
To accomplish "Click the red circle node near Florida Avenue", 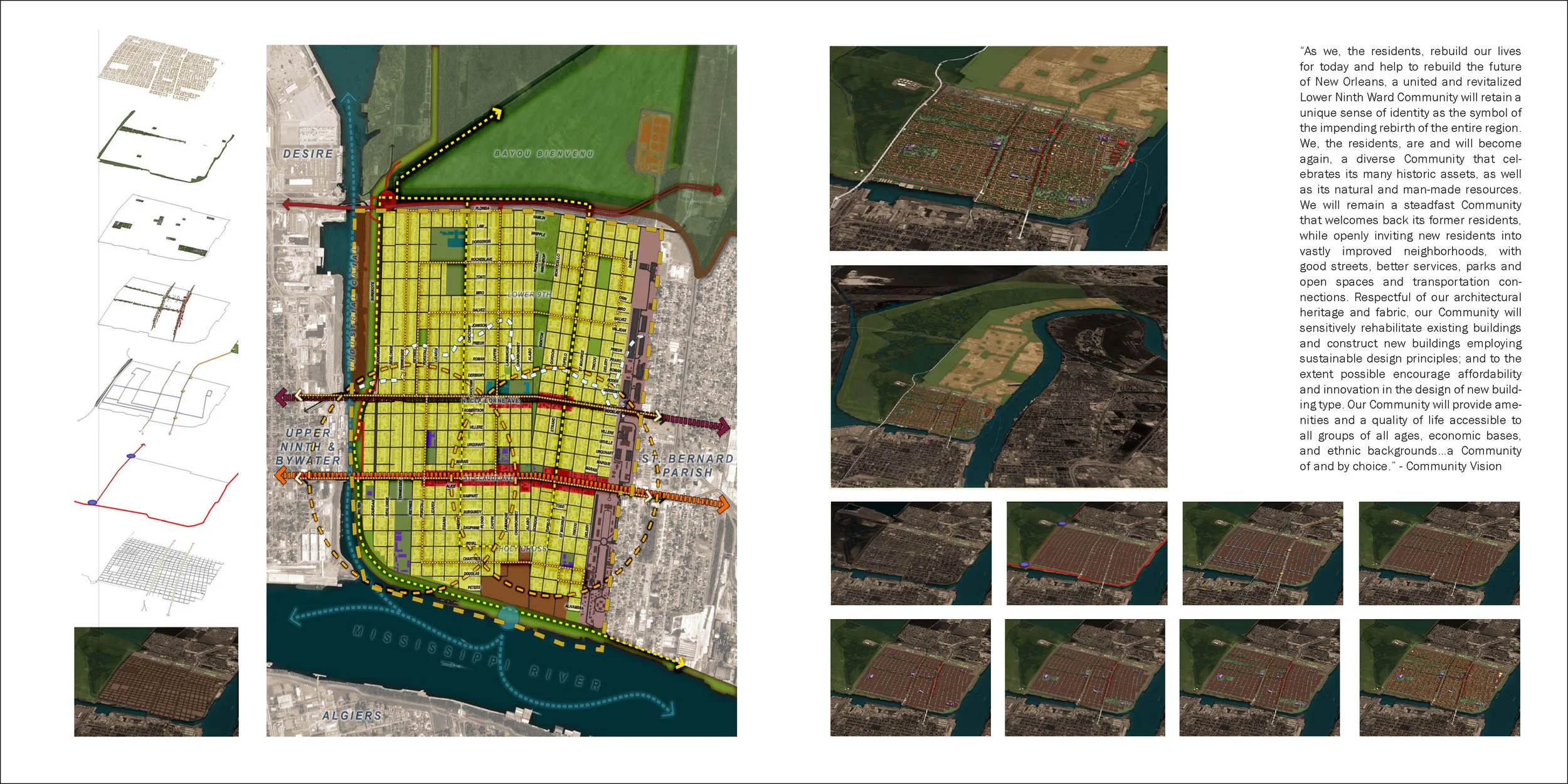I will coord(387,200).
